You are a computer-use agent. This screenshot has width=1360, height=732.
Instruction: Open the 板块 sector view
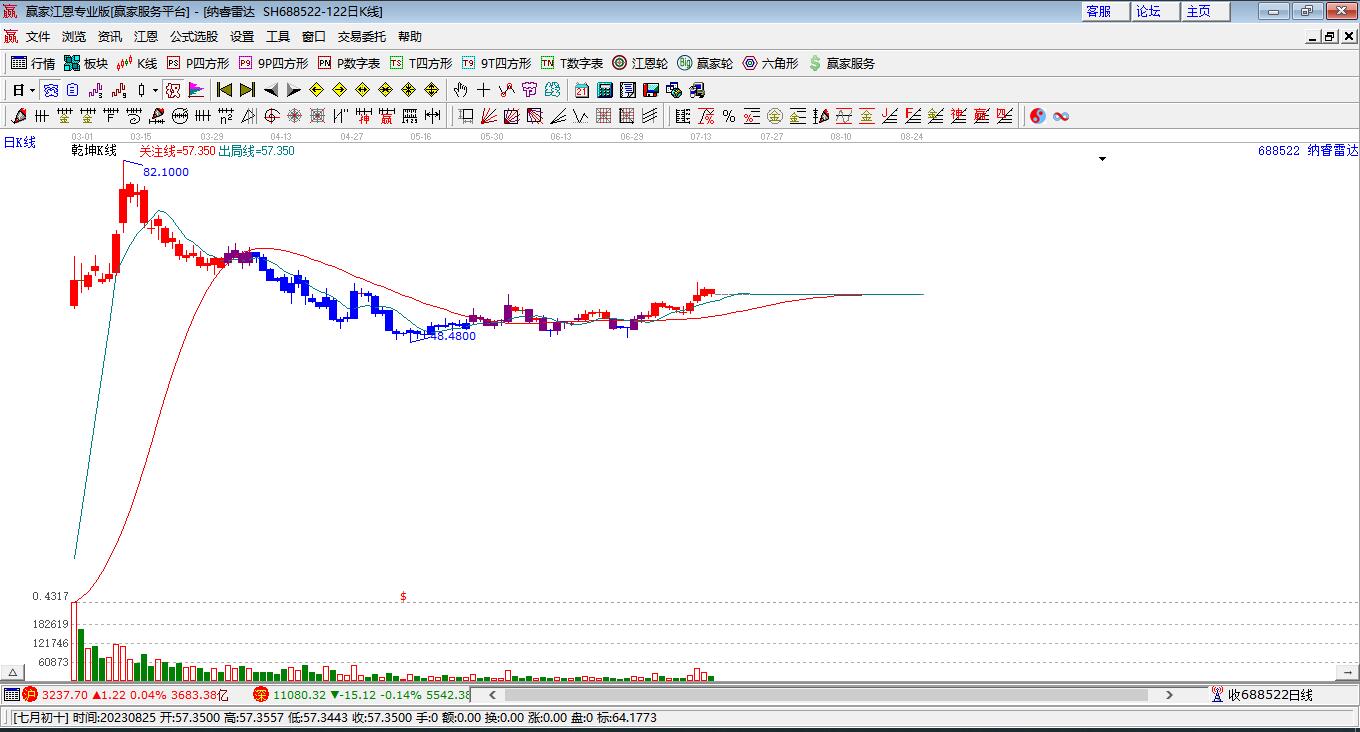pyautogui.click(x=86, y=63)
